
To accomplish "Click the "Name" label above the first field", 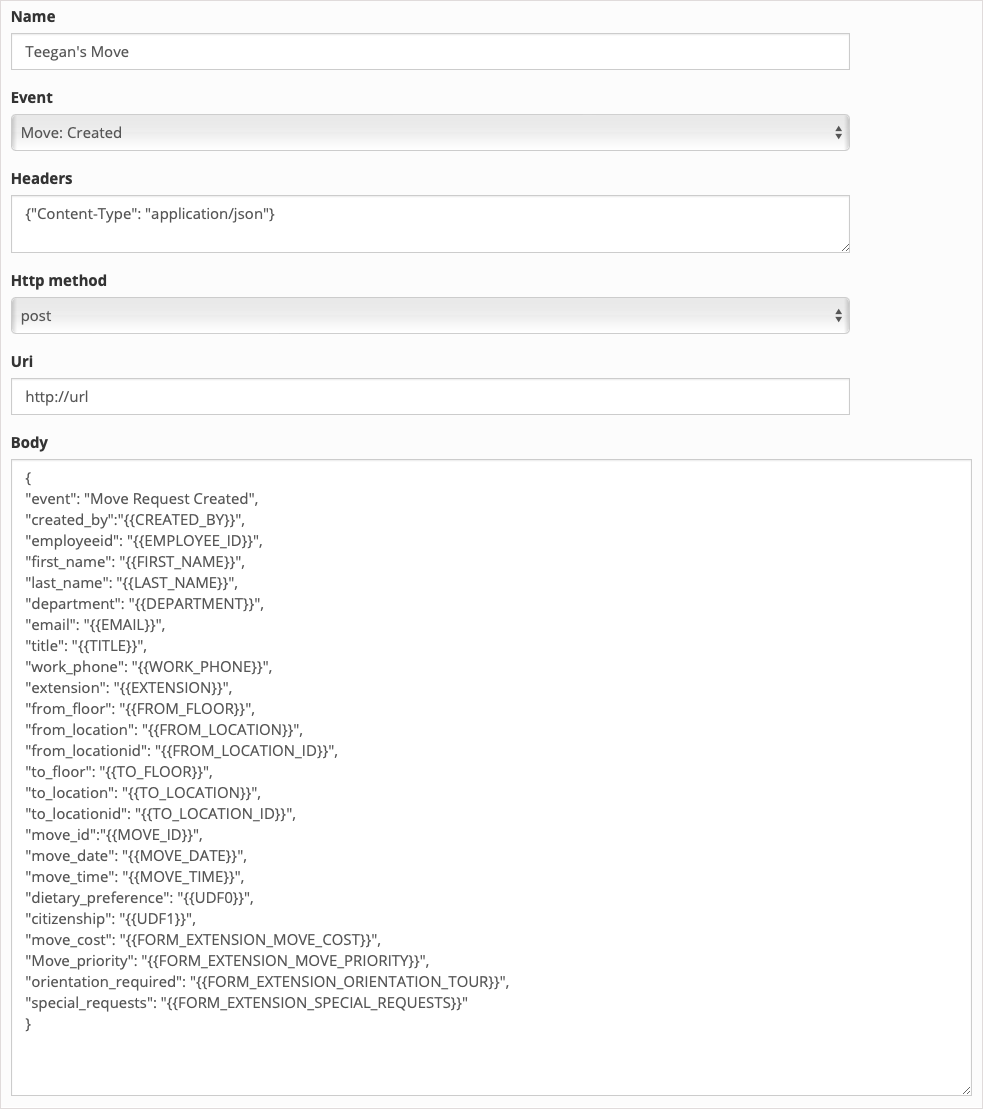I will coord(33,16).
